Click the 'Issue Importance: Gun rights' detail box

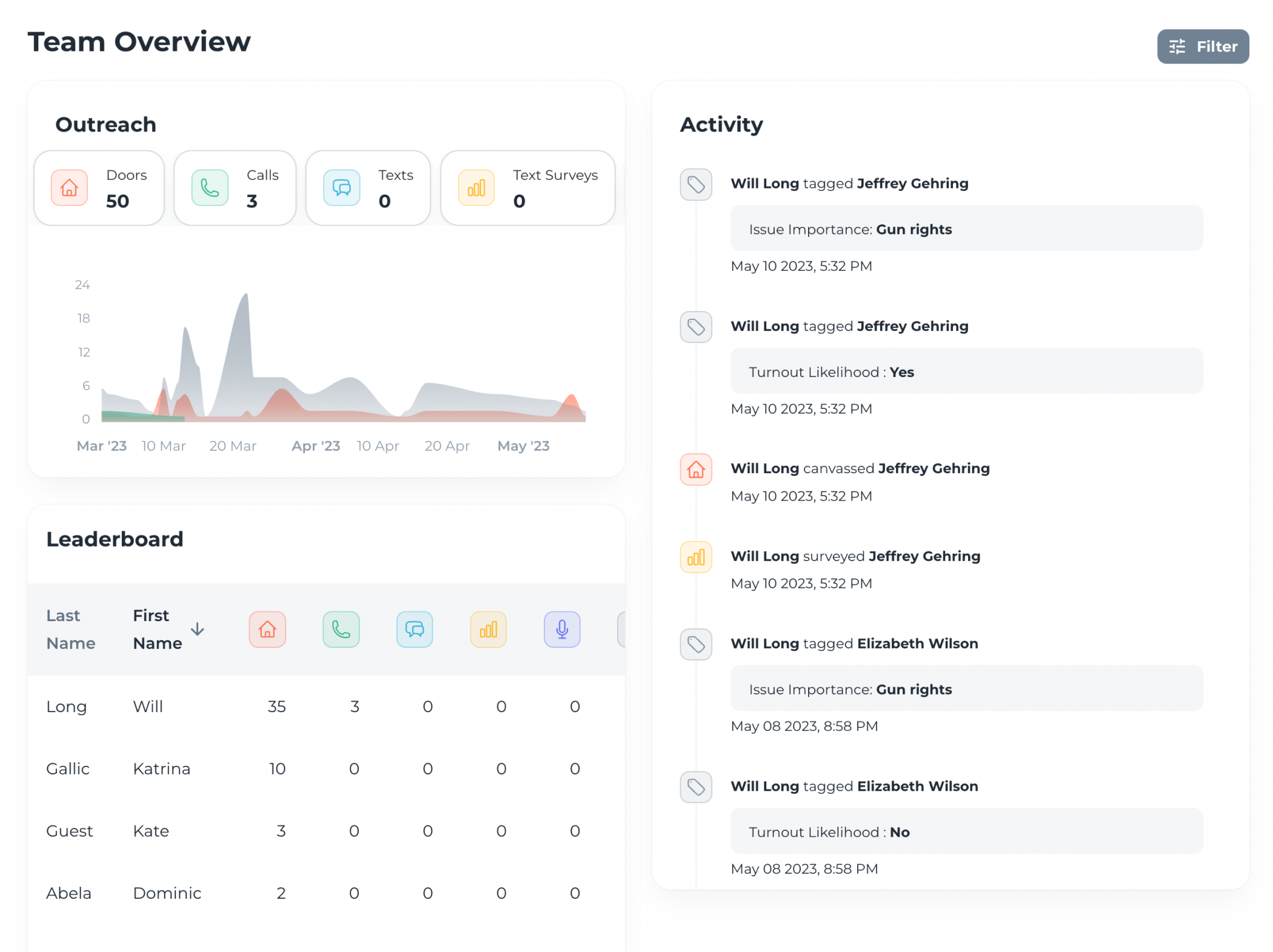point(966,228)
